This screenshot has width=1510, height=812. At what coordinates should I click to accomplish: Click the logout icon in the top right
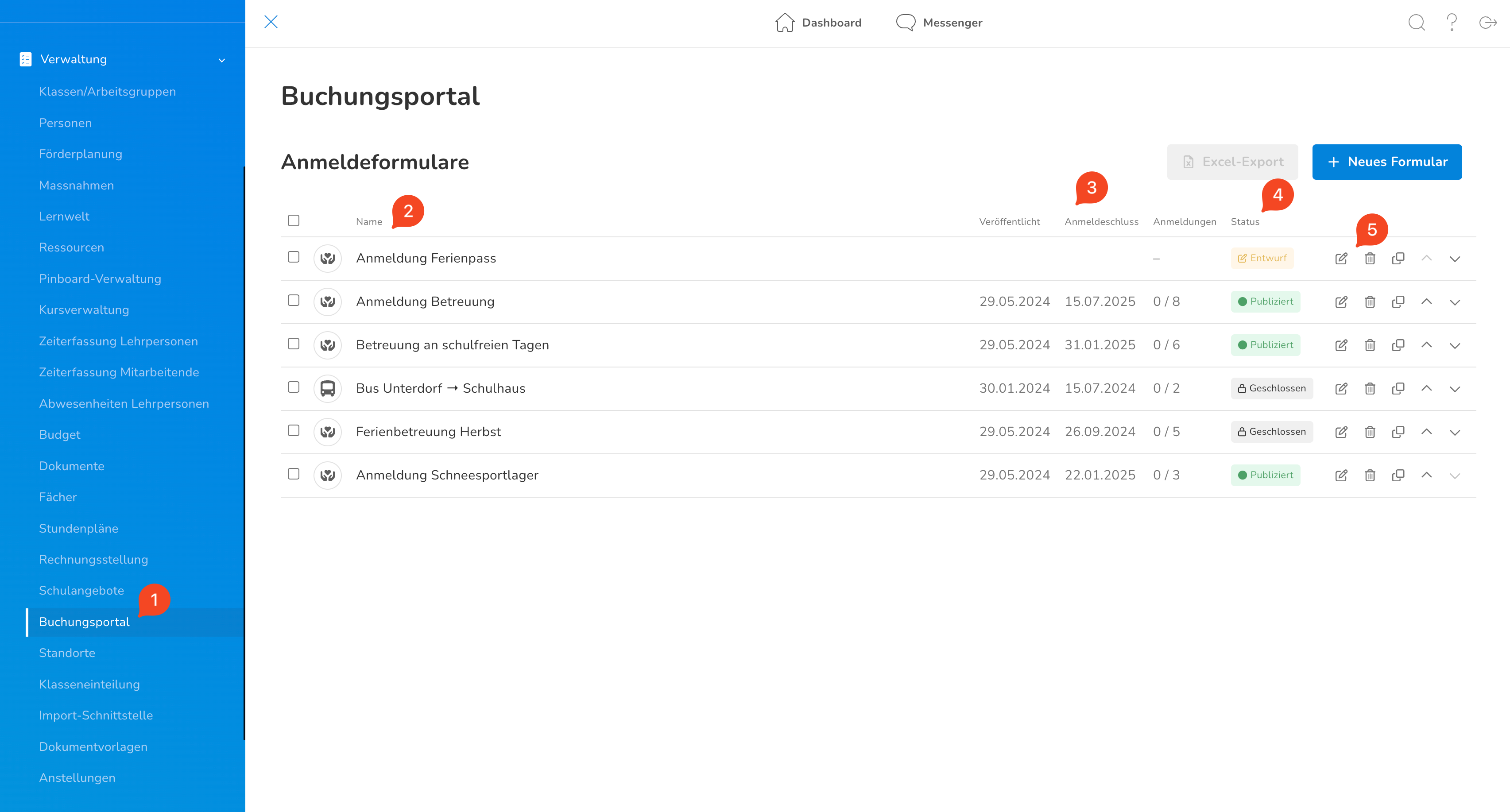click(x=1488, y=23)
